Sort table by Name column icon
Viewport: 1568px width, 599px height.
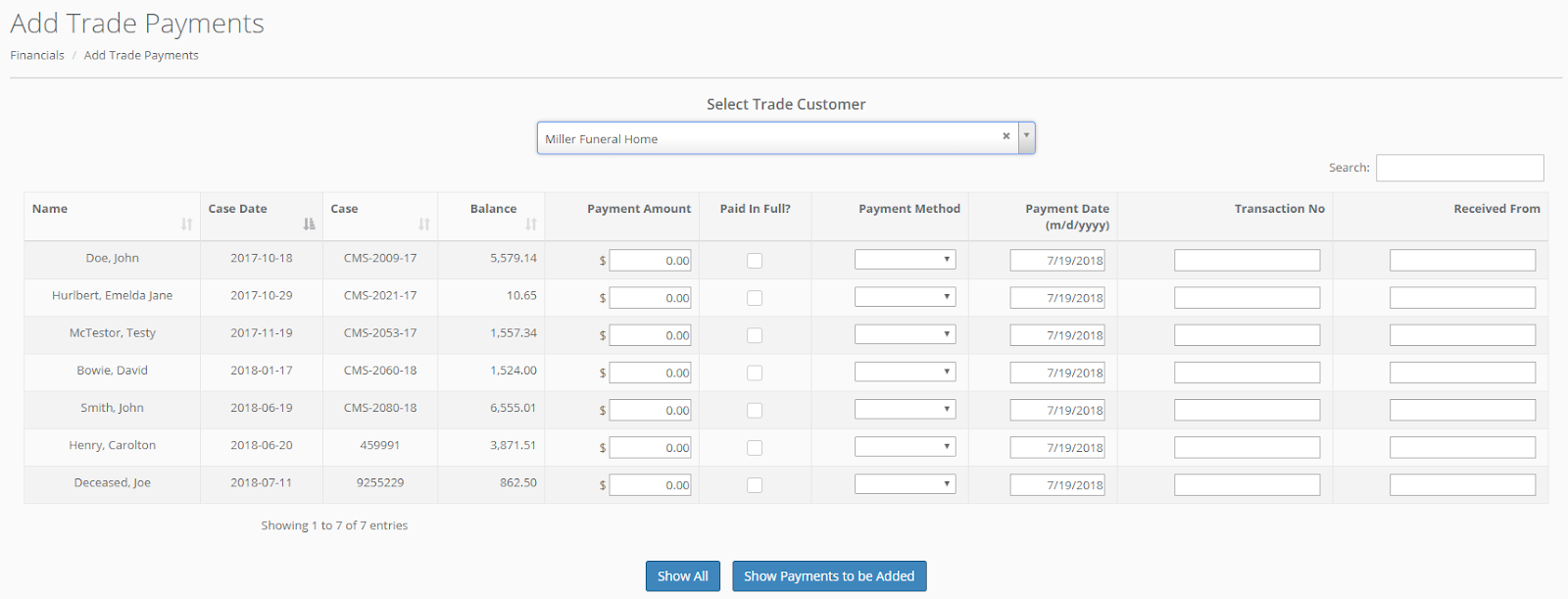[x=186, y=225]
